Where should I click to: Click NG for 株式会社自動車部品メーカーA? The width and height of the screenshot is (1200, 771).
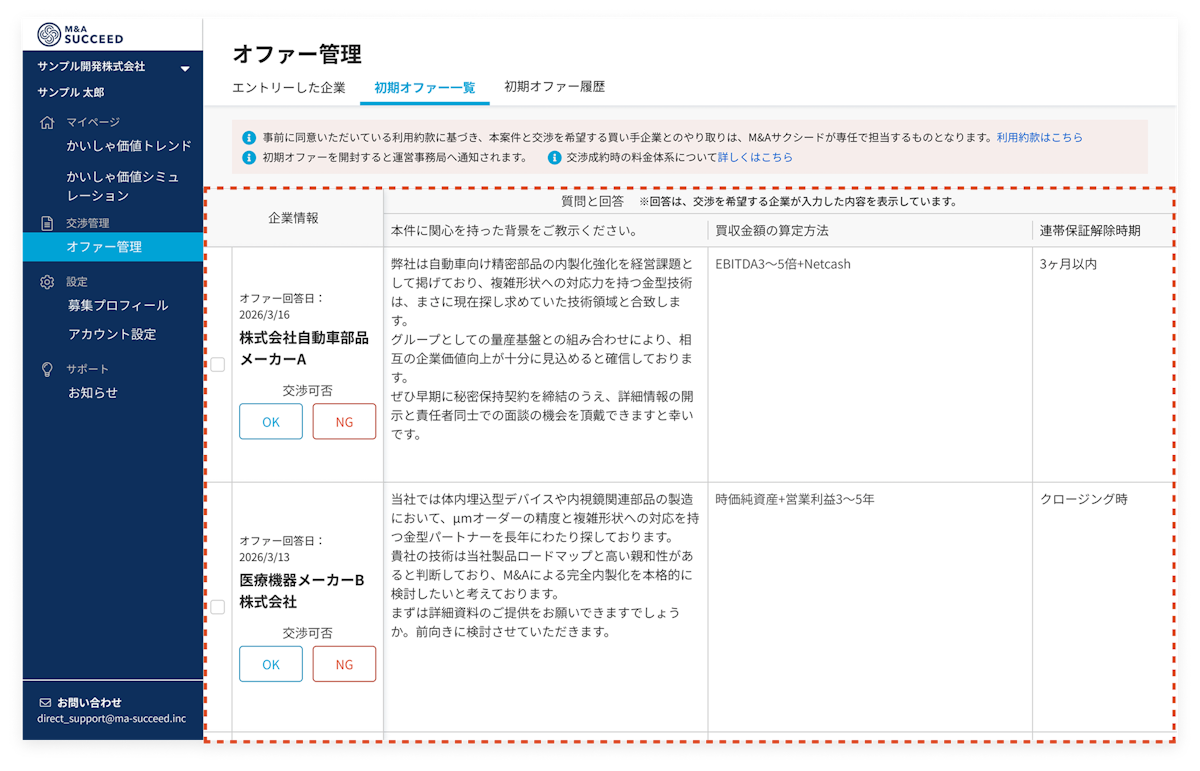coord(344,422)
